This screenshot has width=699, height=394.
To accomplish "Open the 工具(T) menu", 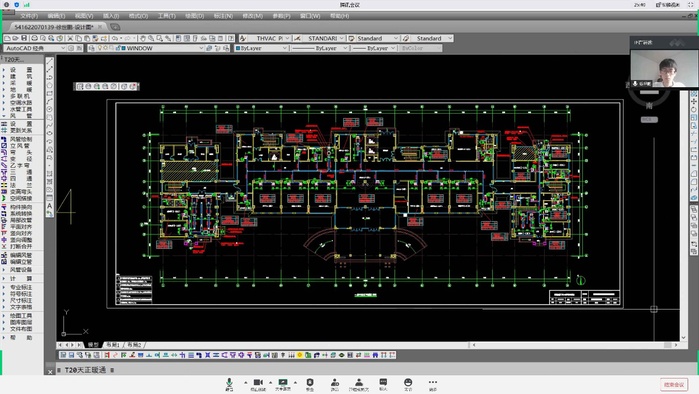I will coord(167,16).
